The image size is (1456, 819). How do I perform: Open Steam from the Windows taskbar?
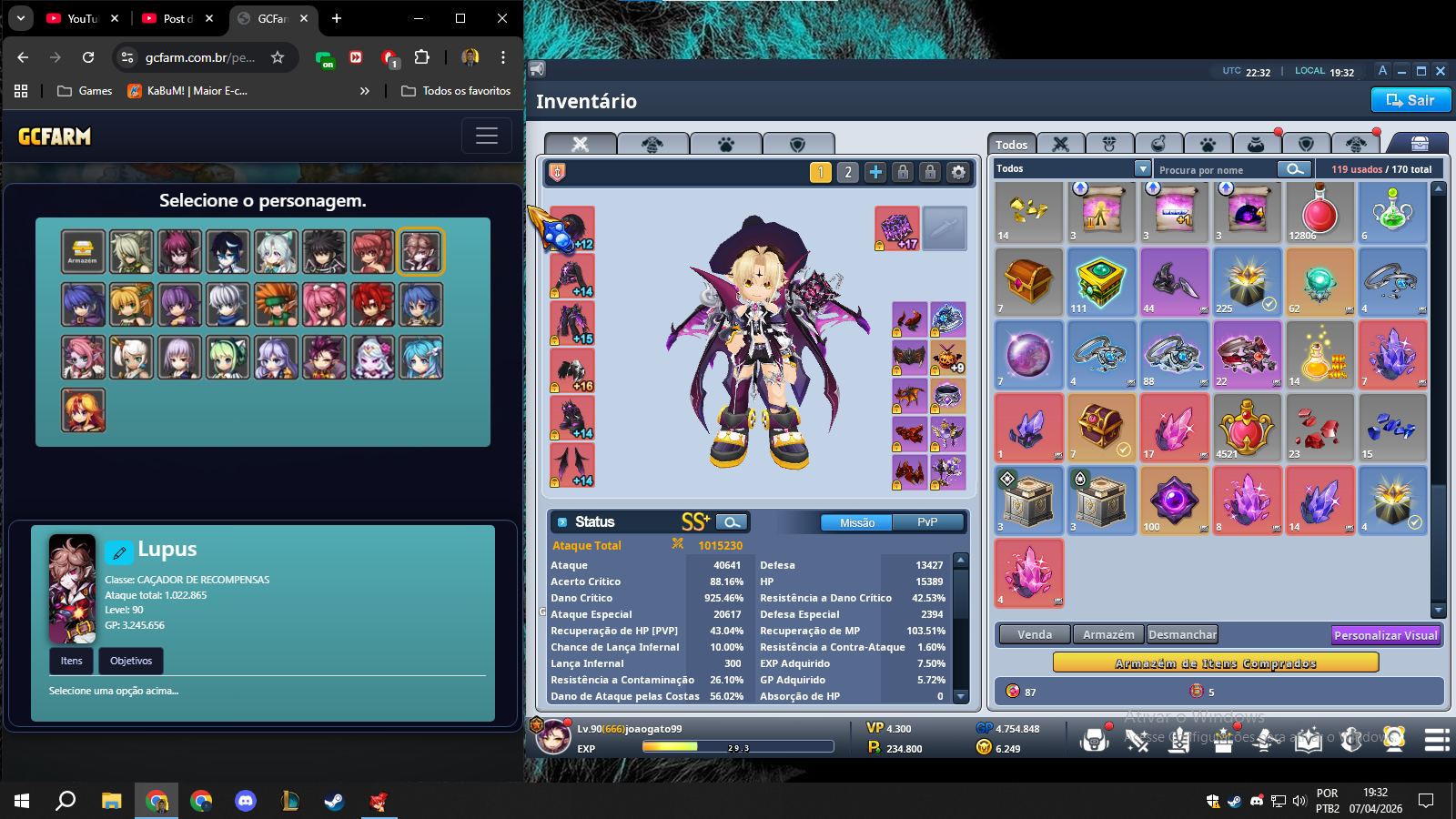tap(334, 801)
